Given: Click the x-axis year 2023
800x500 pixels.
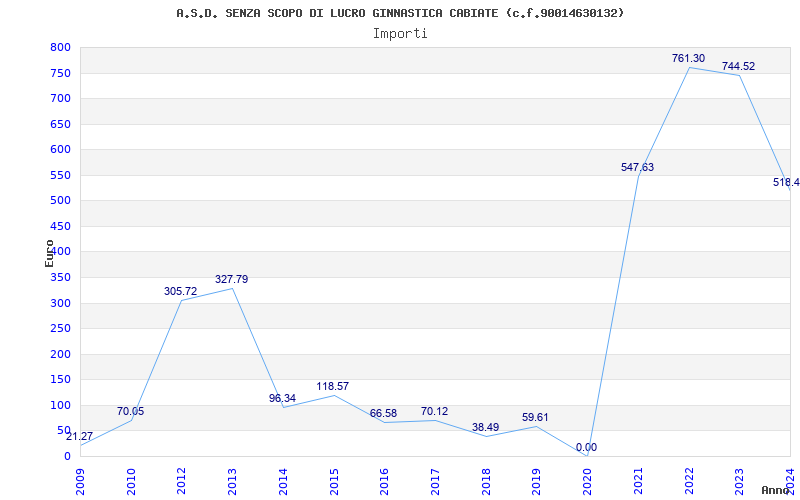Looking at the screenshot, I should [x=739, y=482].
